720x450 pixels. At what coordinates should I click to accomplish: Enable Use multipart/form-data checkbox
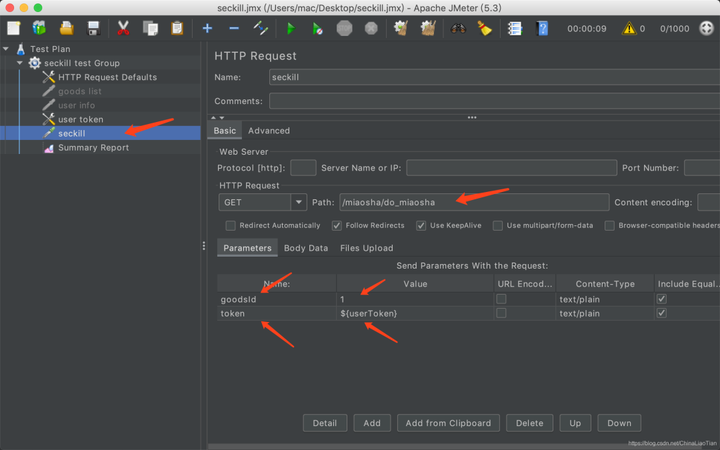pos(498,225)
